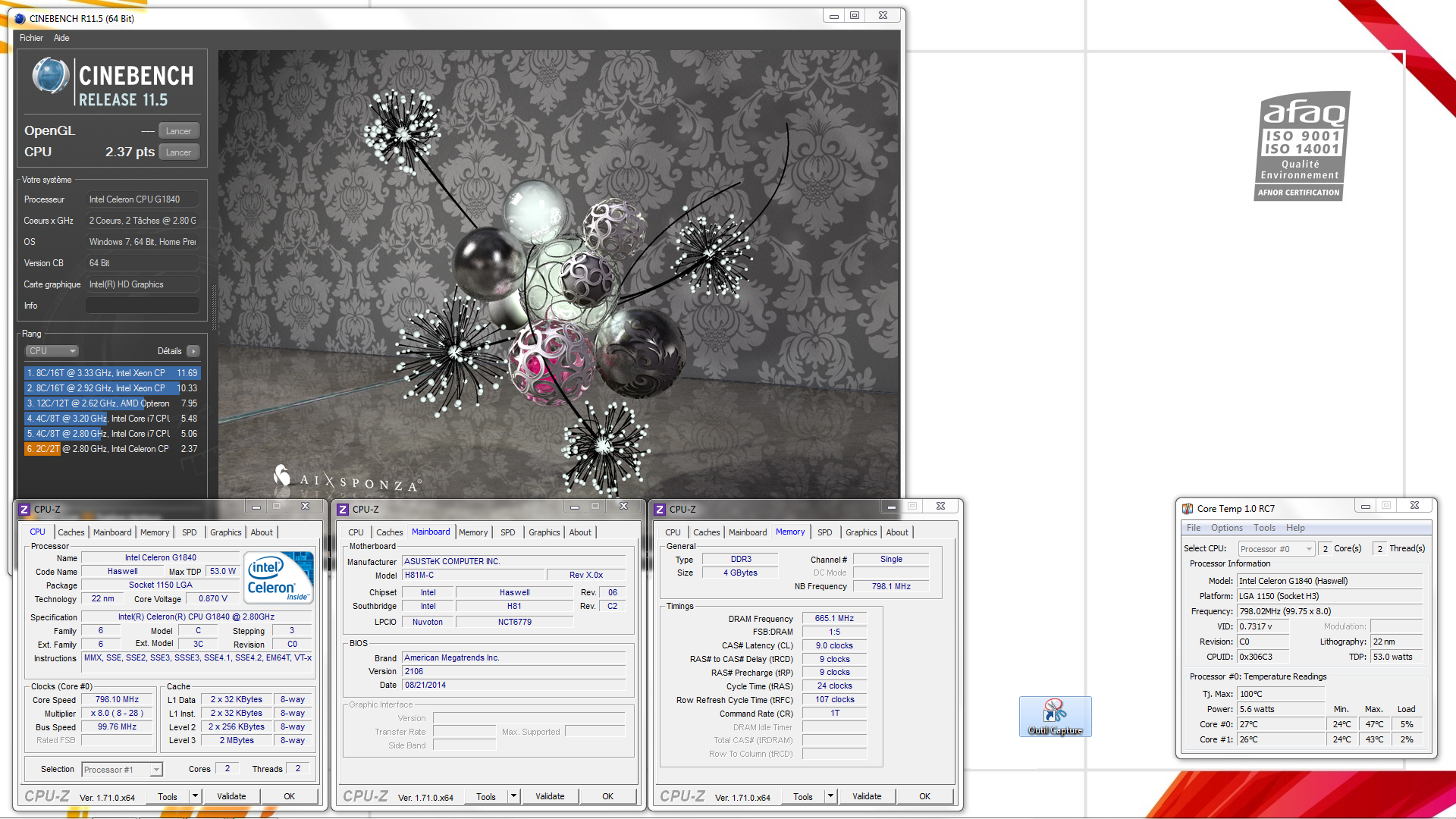Click the Max TDP value 53.0 W
The width and height of the screenshot is (1456, 819).
(223, 572)
